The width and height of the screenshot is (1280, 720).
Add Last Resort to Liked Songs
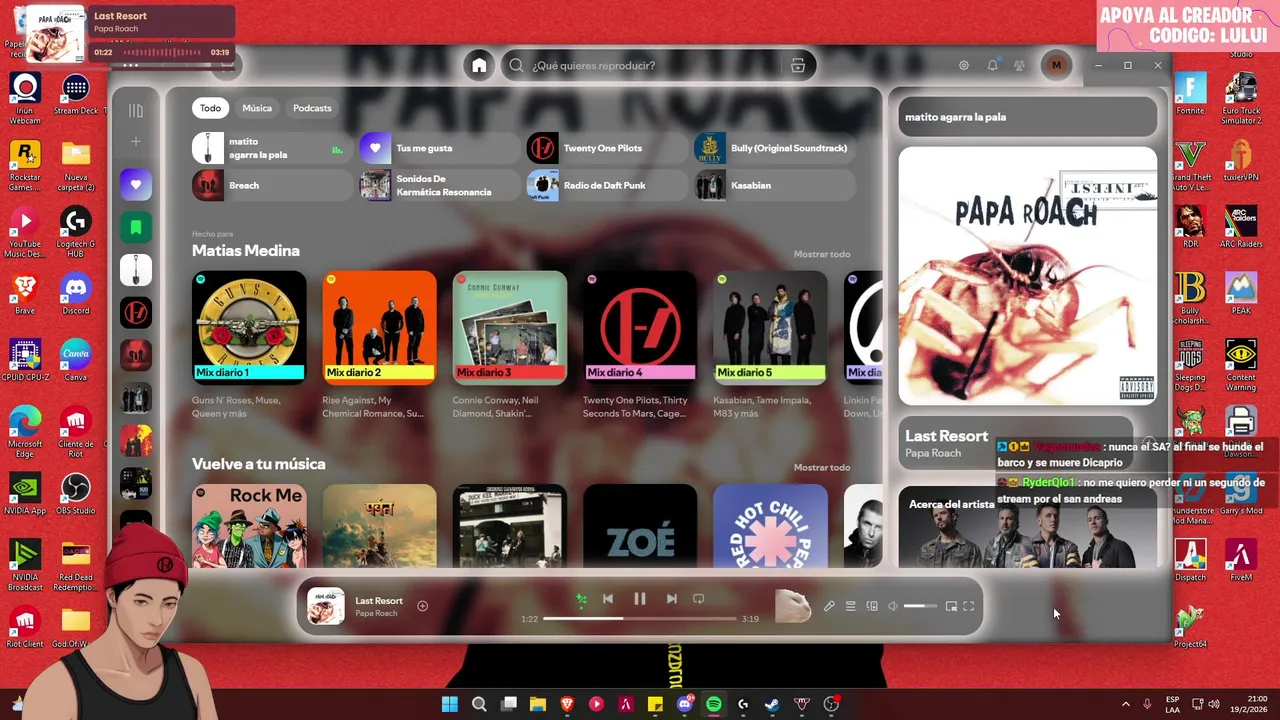(423, 606)
